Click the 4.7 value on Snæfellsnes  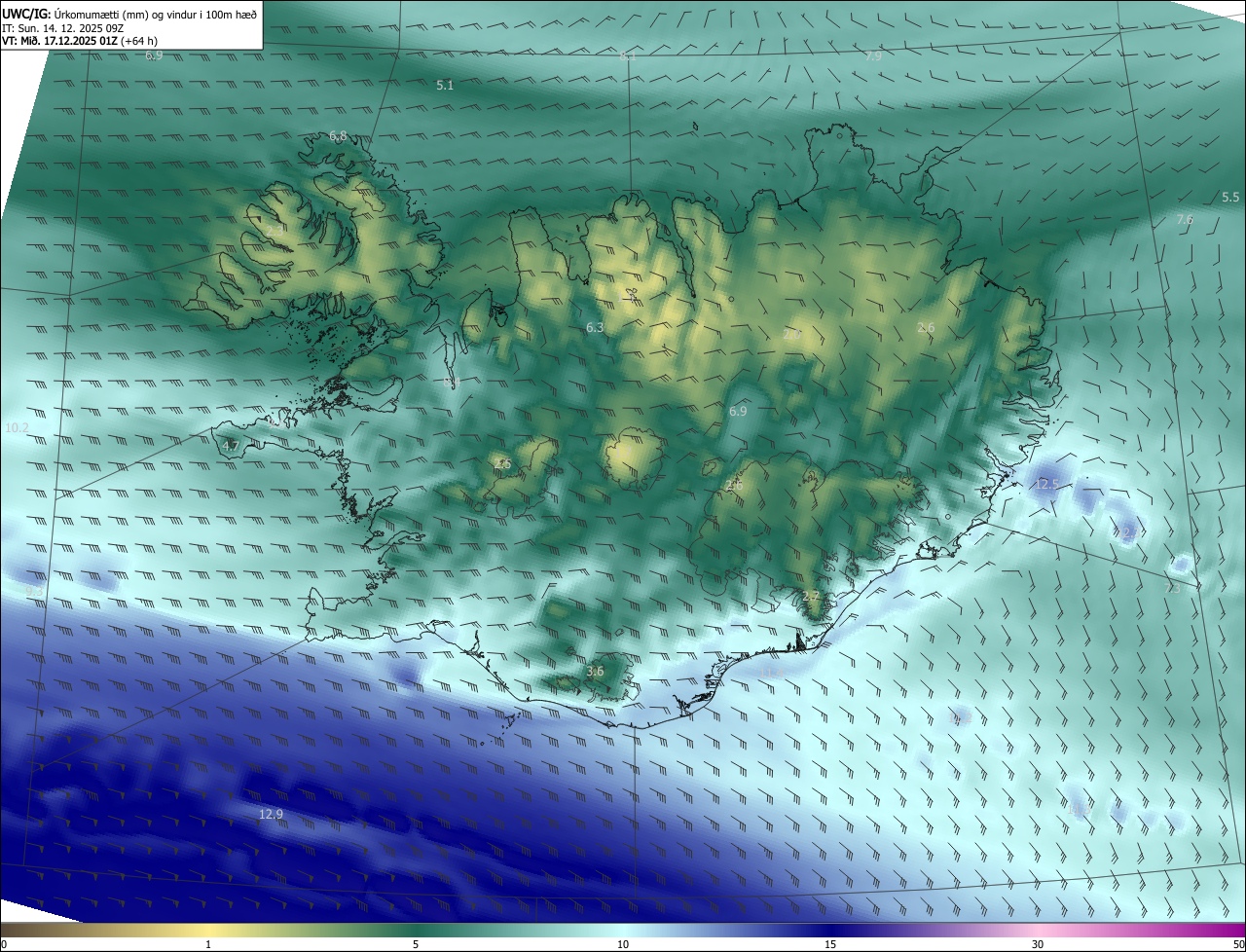coord(231,446)
